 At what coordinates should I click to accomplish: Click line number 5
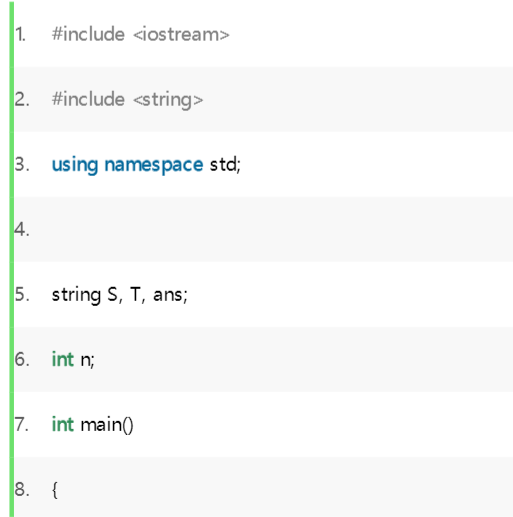pyautogui.click(x=22, y=295)
